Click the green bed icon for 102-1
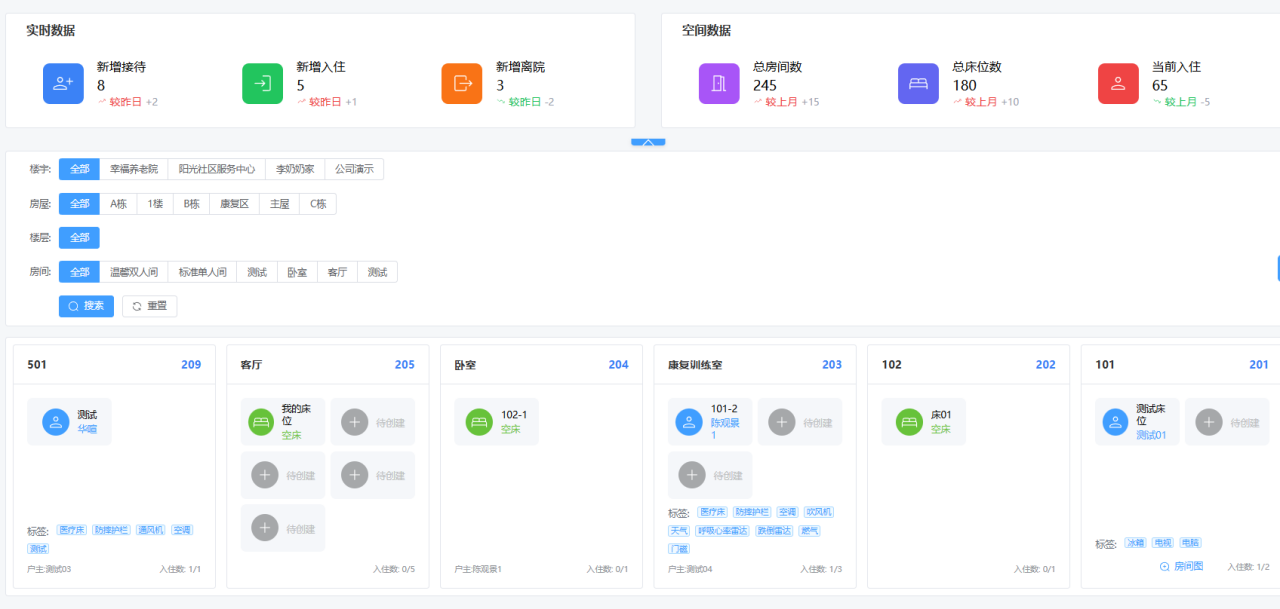1280x609 pixels. [x=480, y=422]
